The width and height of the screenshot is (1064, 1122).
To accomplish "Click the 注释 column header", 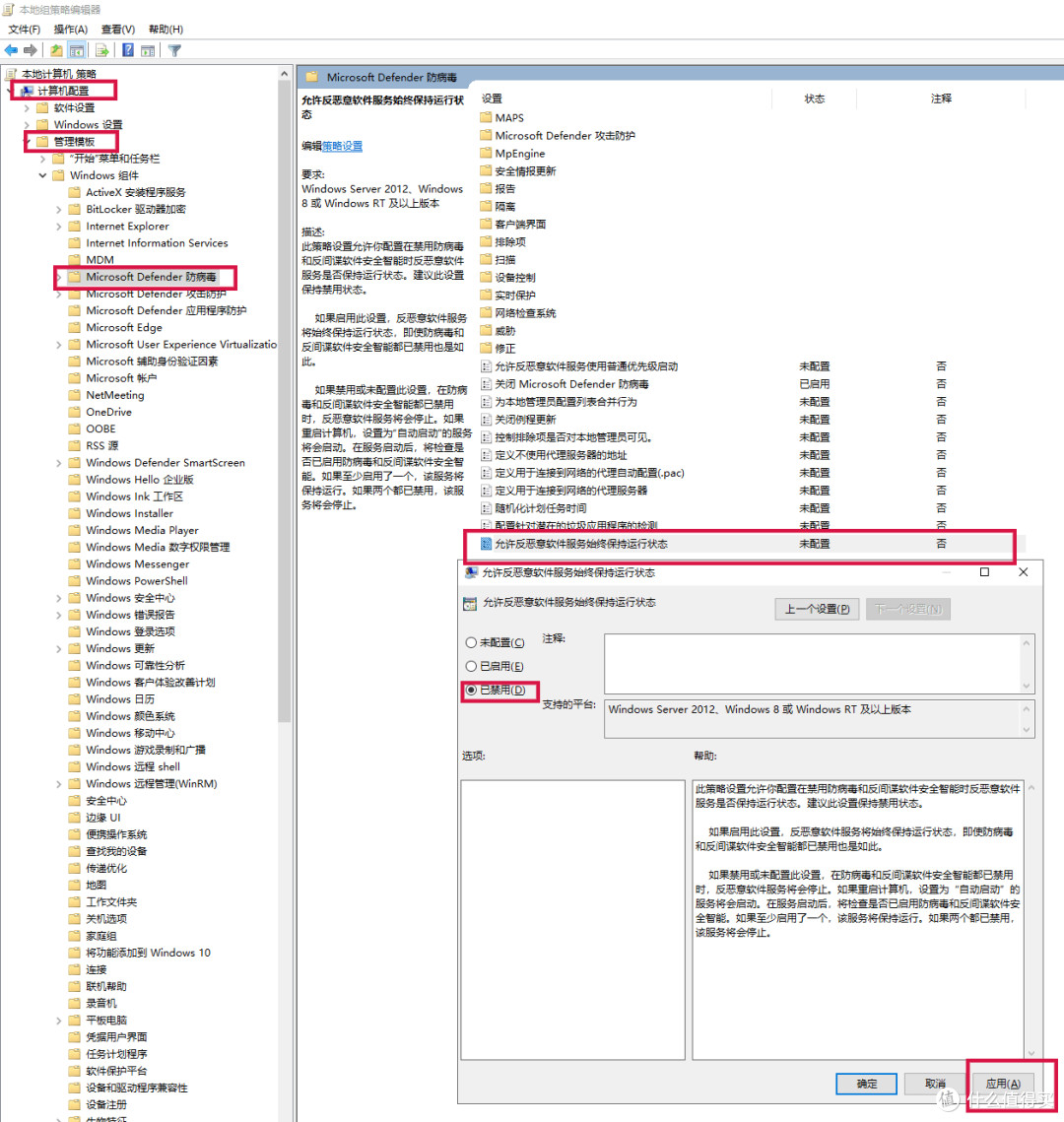I will pos(941,99).
